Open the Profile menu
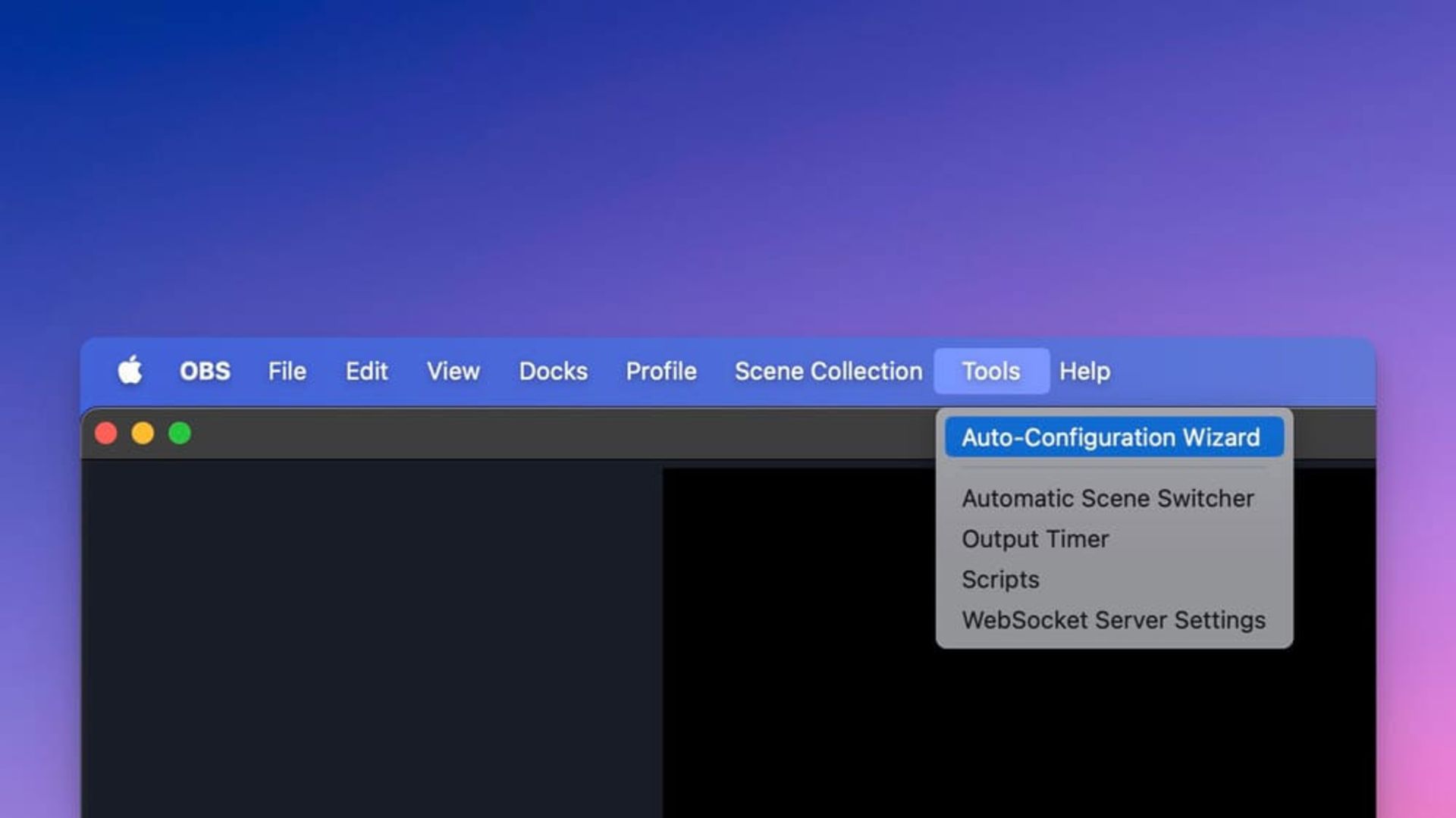The image size is (1456, 818). point(661,371)
